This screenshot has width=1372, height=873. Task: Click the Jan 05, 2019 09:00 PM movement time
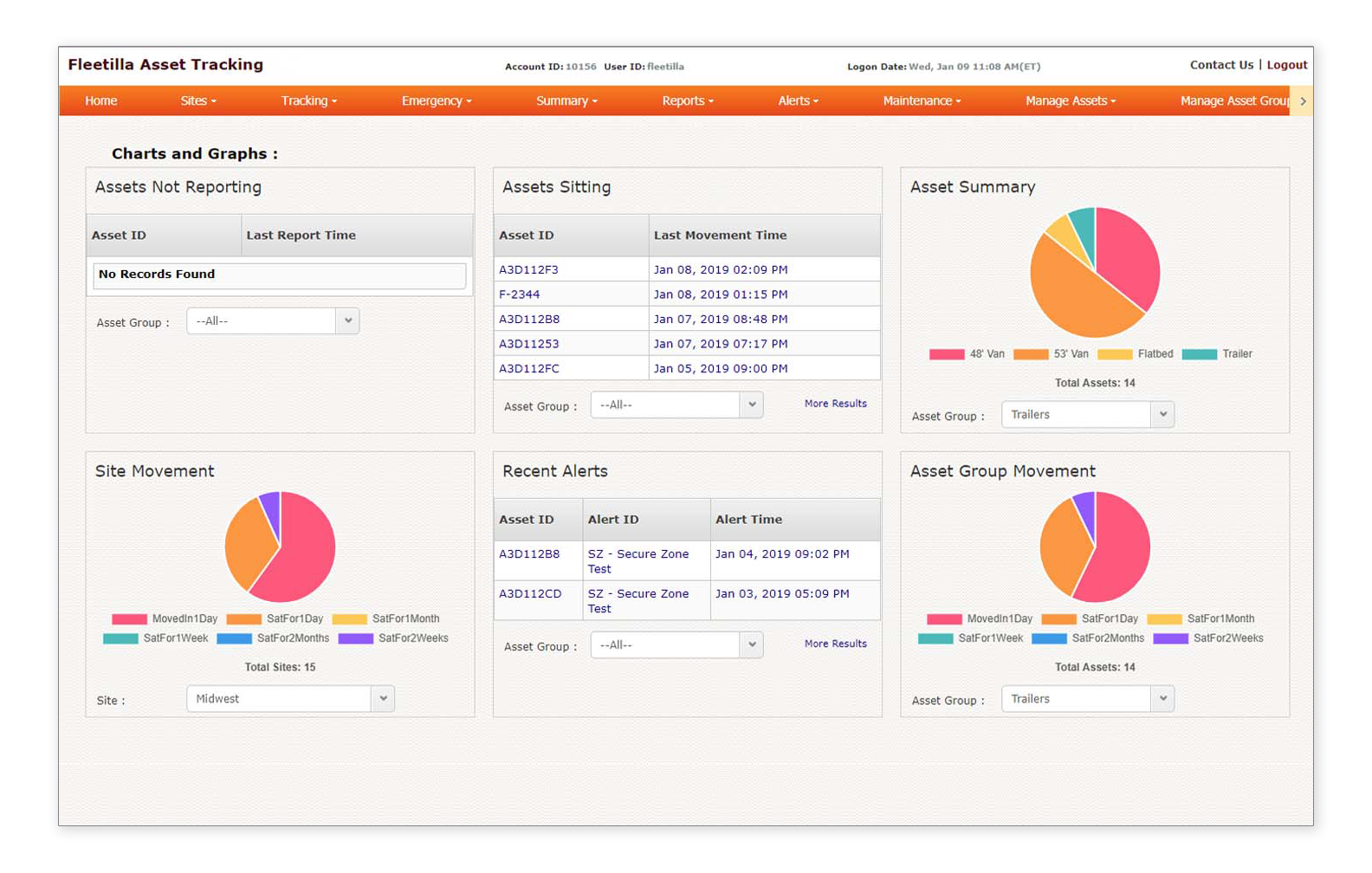click(x=721, y=368)
